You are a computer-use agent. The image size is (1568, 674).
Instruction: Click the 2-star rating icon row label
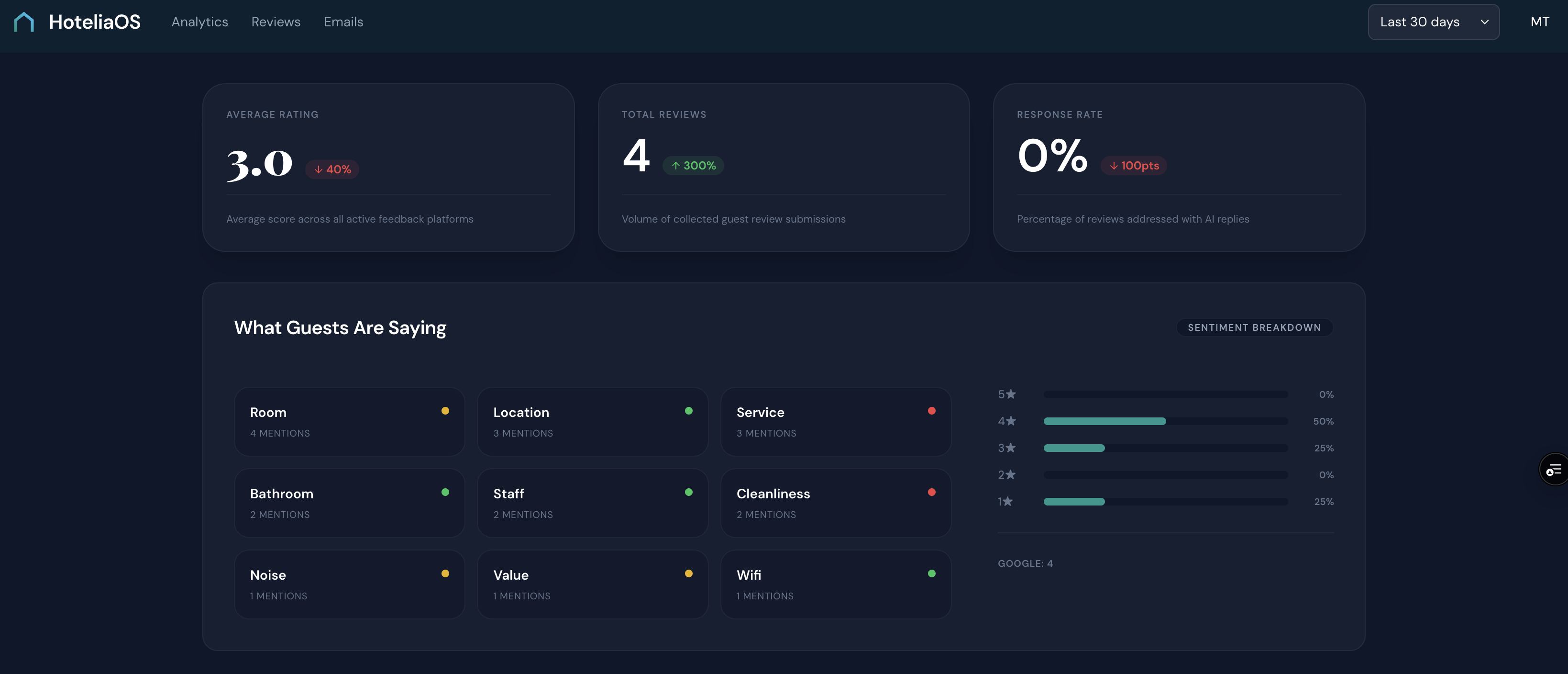pyautogui.click(x=1007, y=475)
